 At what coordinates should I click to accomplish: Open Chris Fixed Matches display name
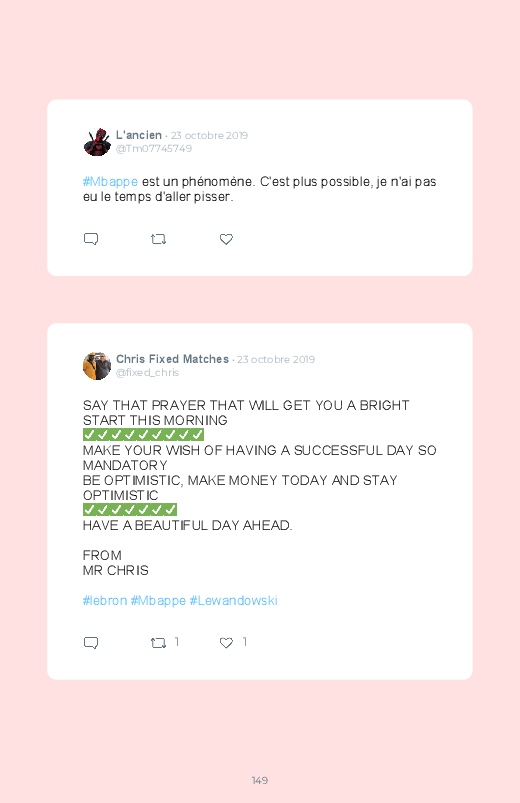(172, 359)
